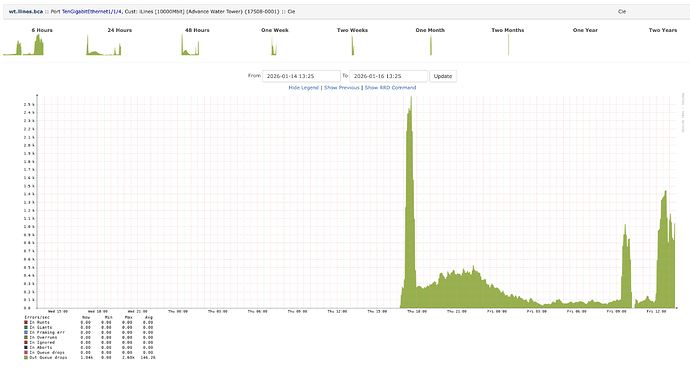Image resolution: width=690 pixels, height=370 pixels.
Task: Click the pink In Queue drops legend swatch
Action: (x=26, y=352)
